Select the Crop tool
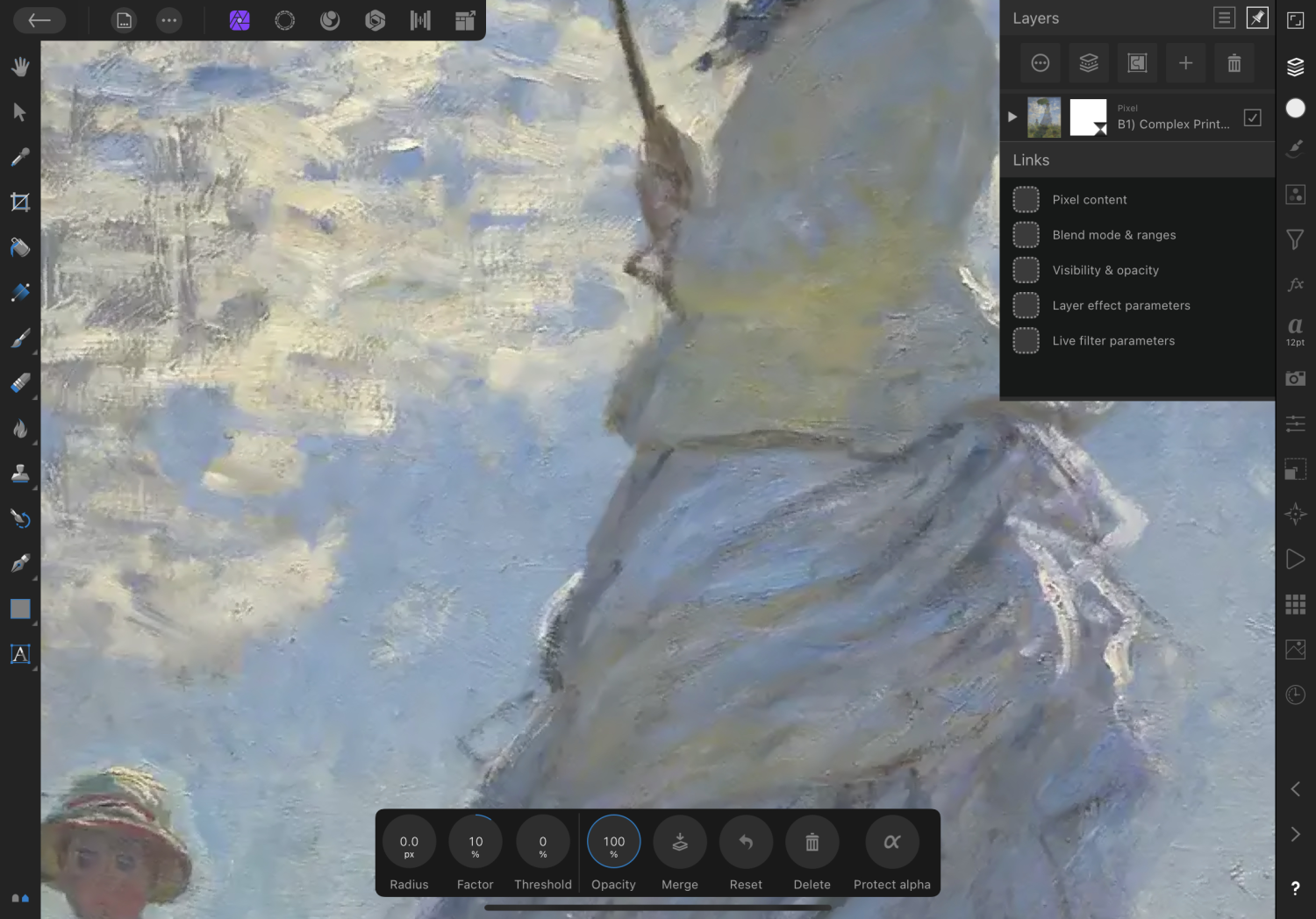The height and width of the screenshot is (919, 1316). (20, 202)
